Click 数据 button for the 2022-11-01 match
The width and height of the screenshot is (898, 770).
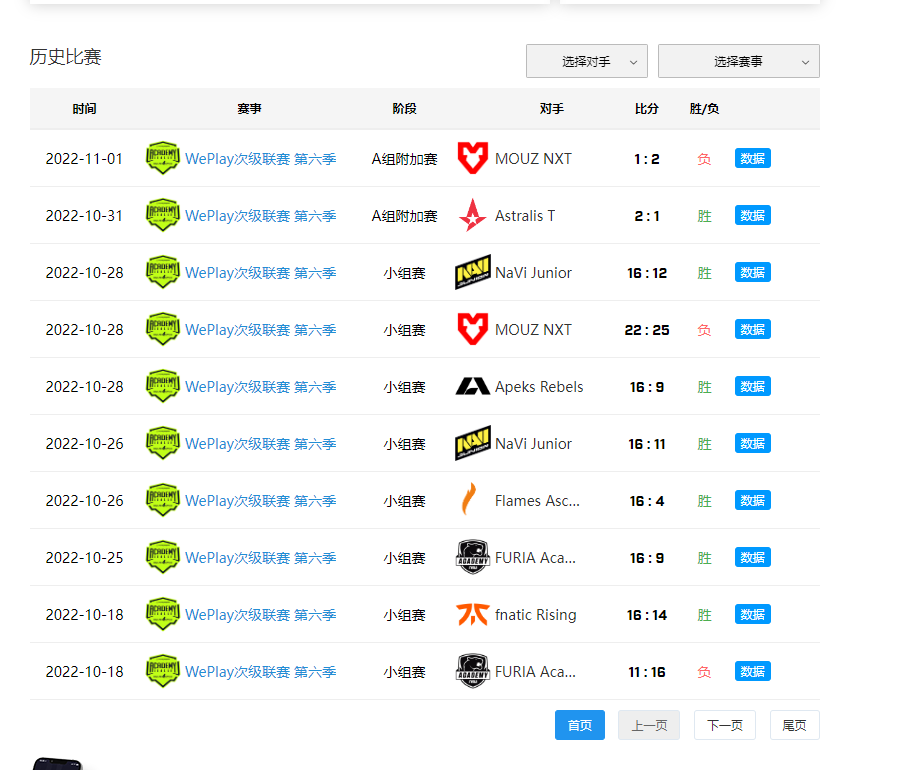click(x=752, y=158)
